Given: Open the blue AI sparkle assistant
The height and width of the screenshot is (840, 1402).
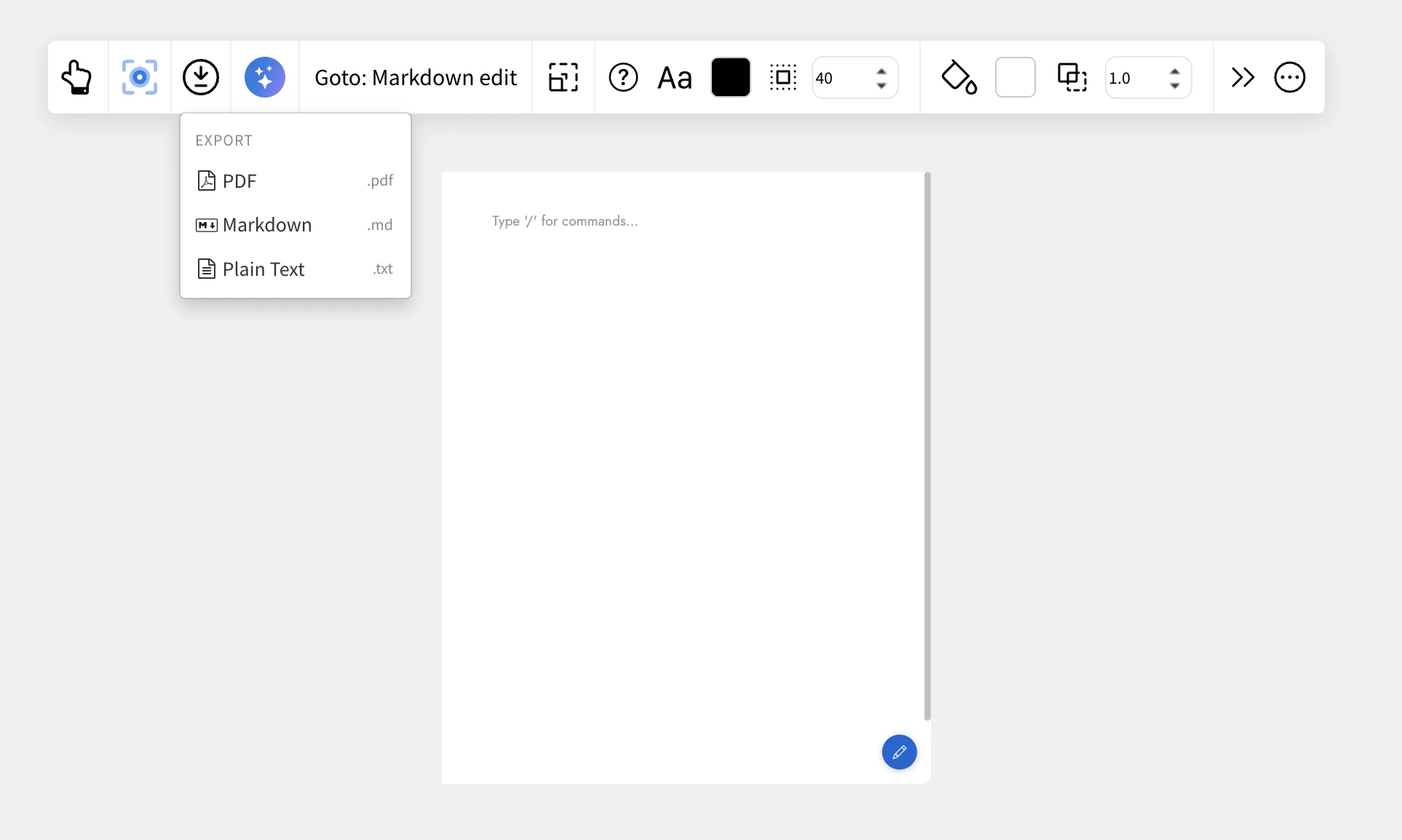Looking at the screenshot, I should [x=264, y=77].
